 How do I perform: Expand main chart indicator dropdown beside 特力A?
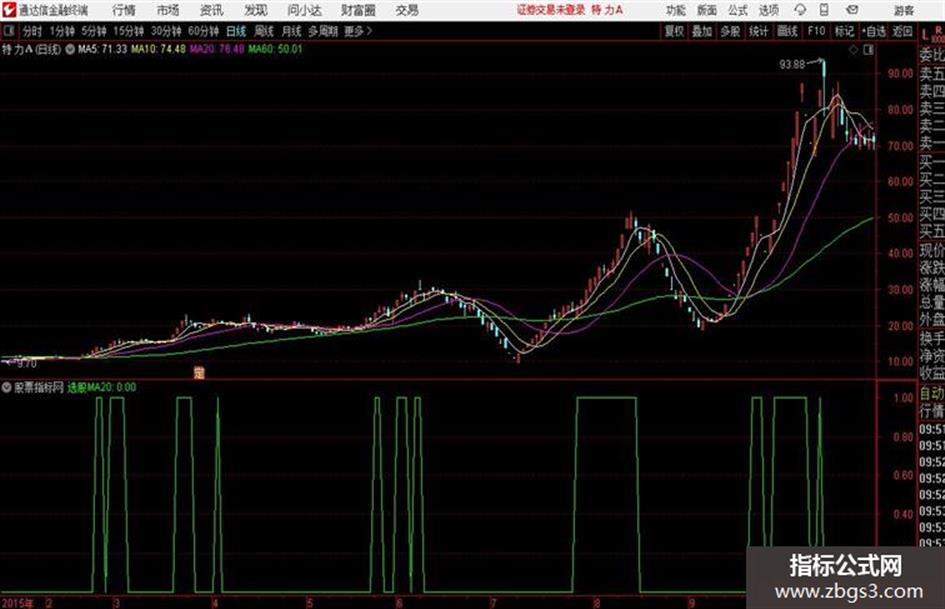coord(69,49)
